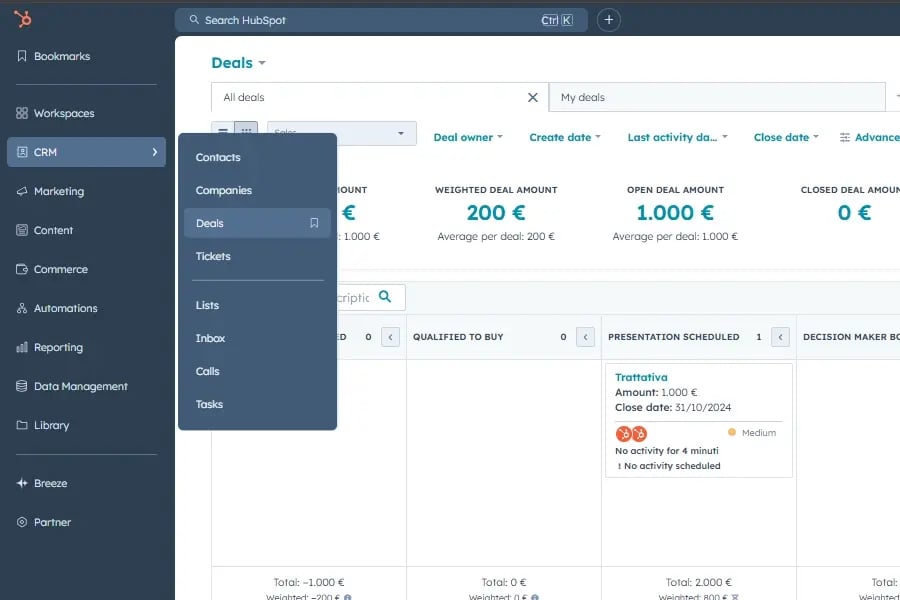Select Calls in the CRM flyout

257,371
